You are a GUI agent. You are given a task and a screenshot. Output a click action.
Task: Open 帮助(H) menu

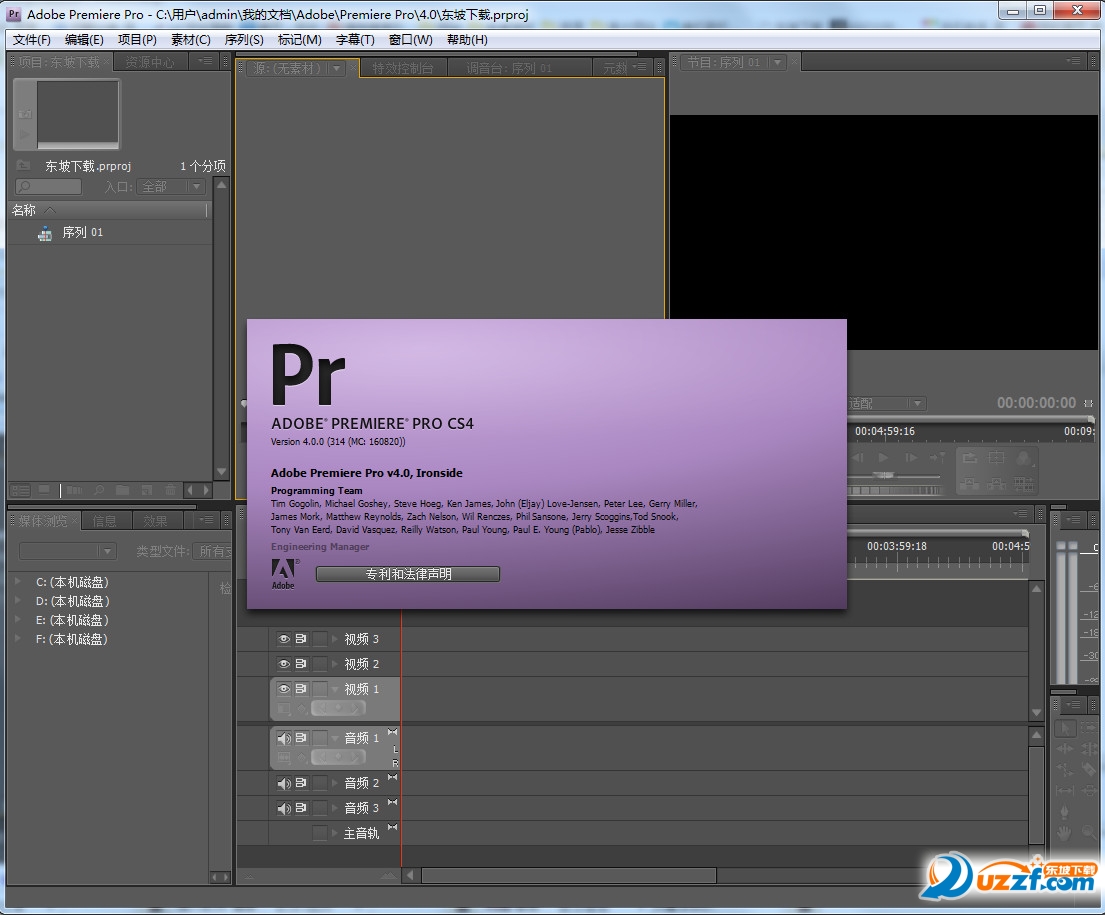[467, 39]
